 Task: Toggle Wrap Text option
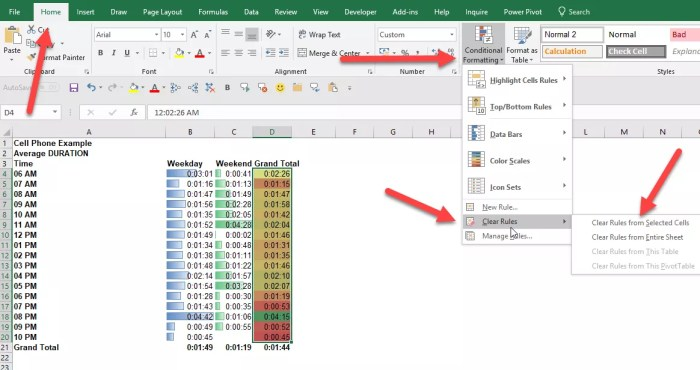coord(319,34)
